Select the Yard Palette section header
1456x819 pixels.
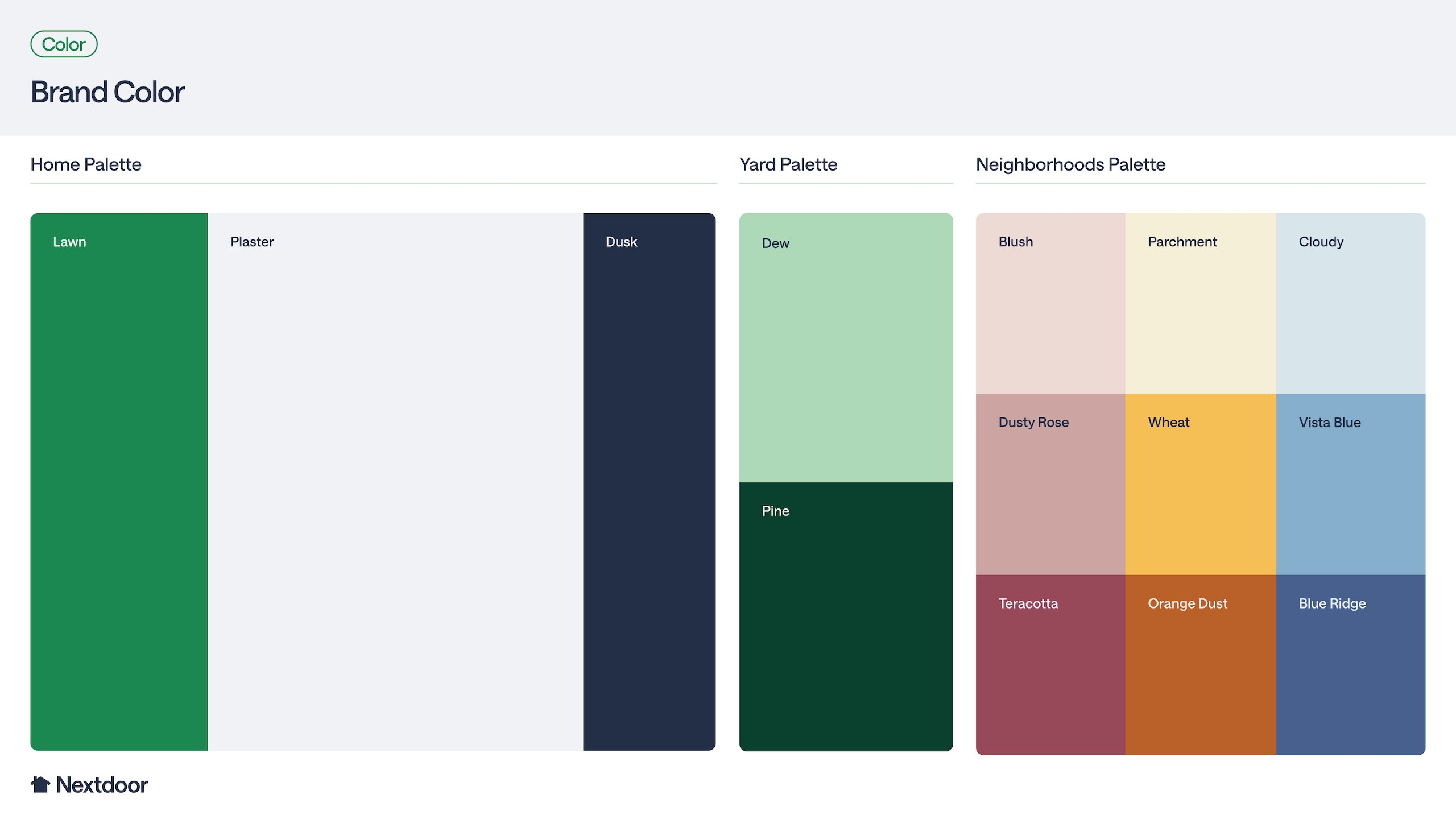788,164
